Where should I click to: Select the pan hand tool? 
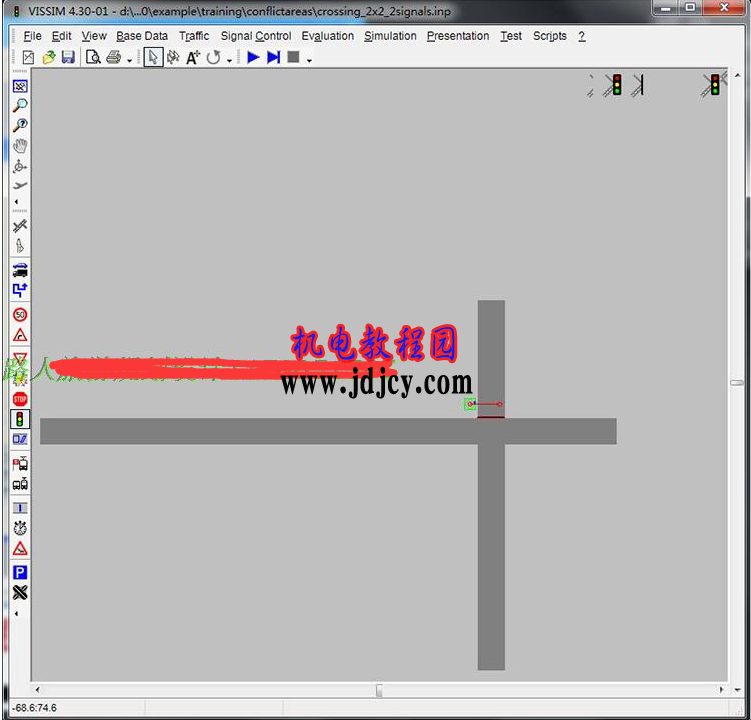coord(20,146)
